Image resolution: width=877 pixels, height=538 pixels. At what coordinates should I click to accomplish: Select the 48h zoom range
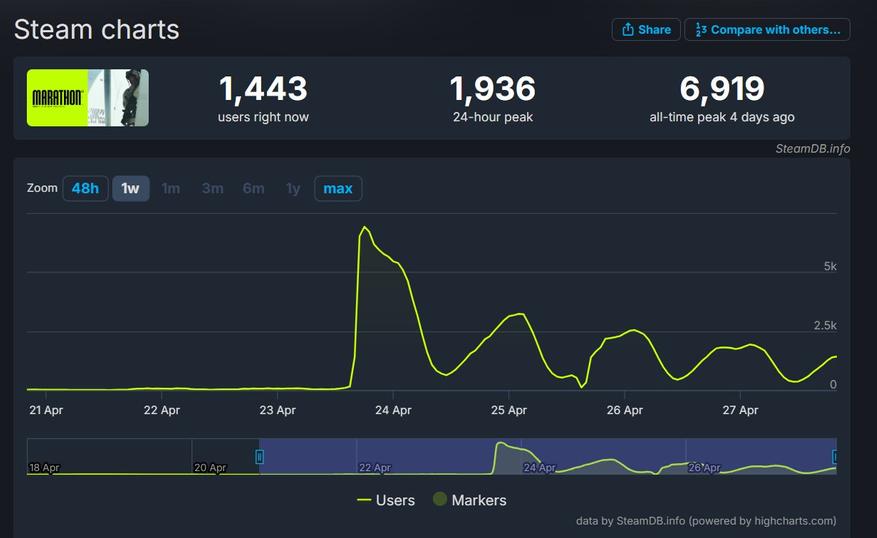pos(85,188)
